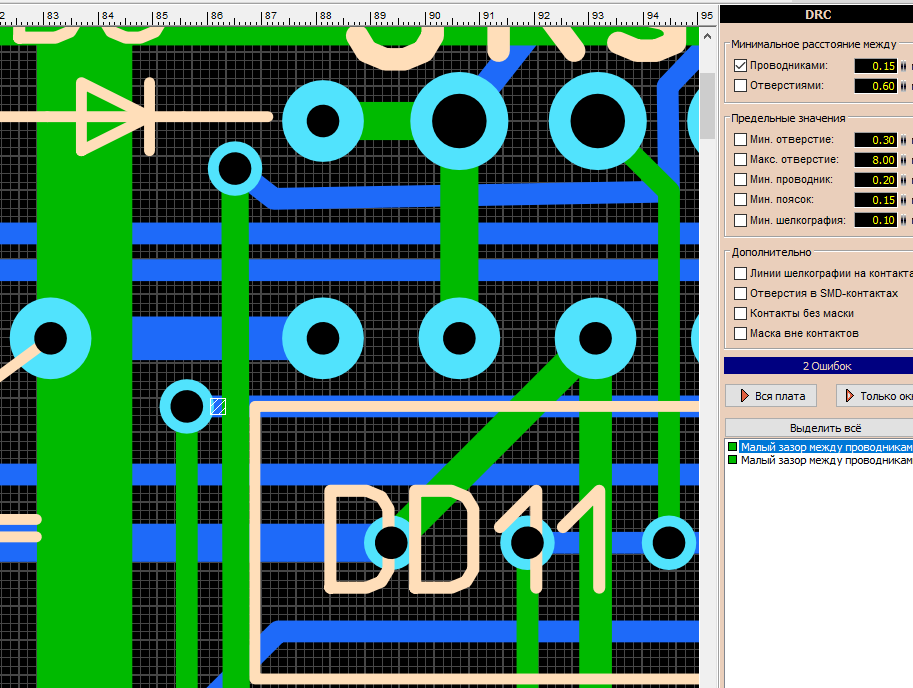Disable the Проводниками distance check

(740, 65)
